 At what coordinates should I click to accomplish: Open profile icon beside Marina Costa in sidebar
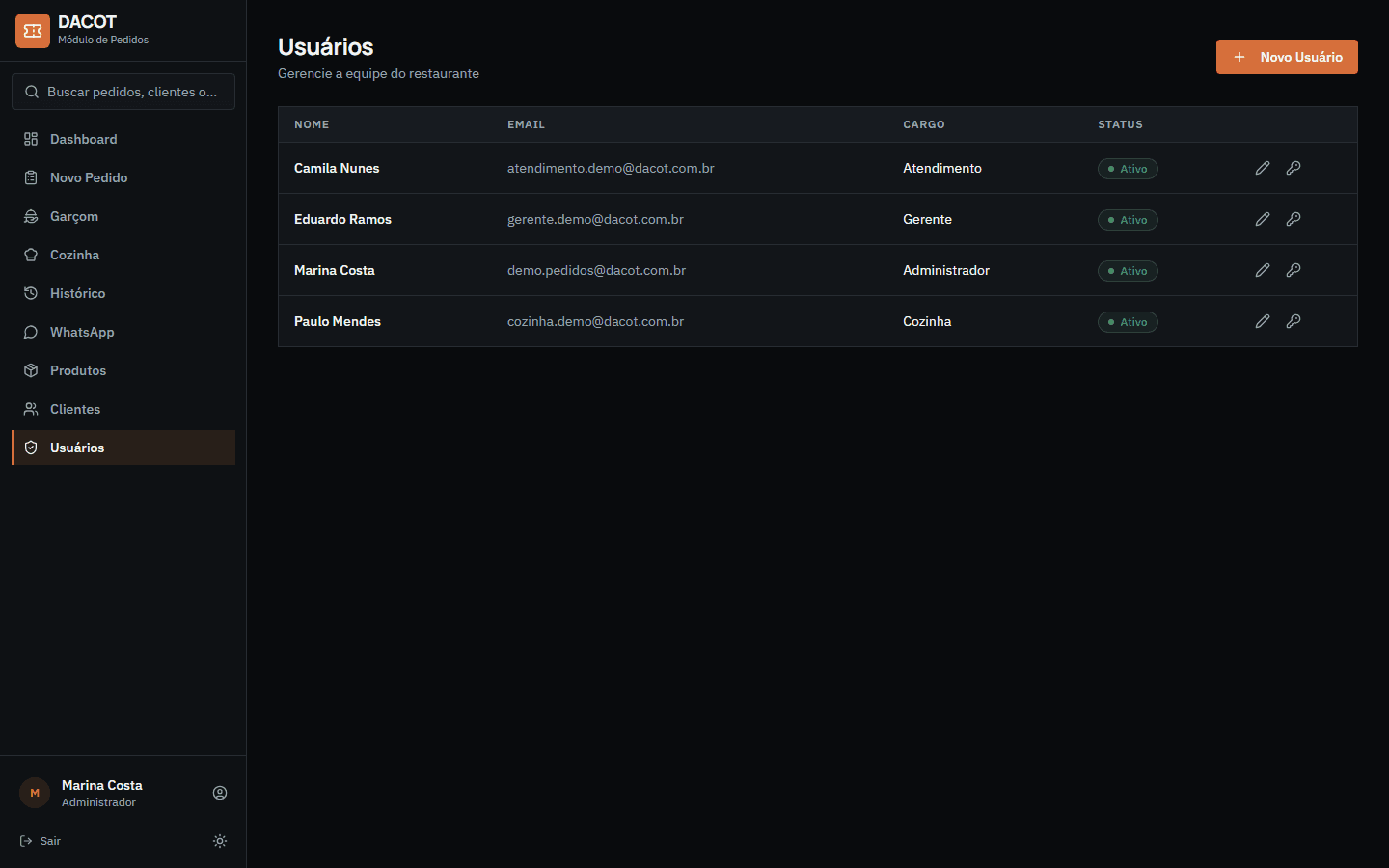tap(220, 793)
